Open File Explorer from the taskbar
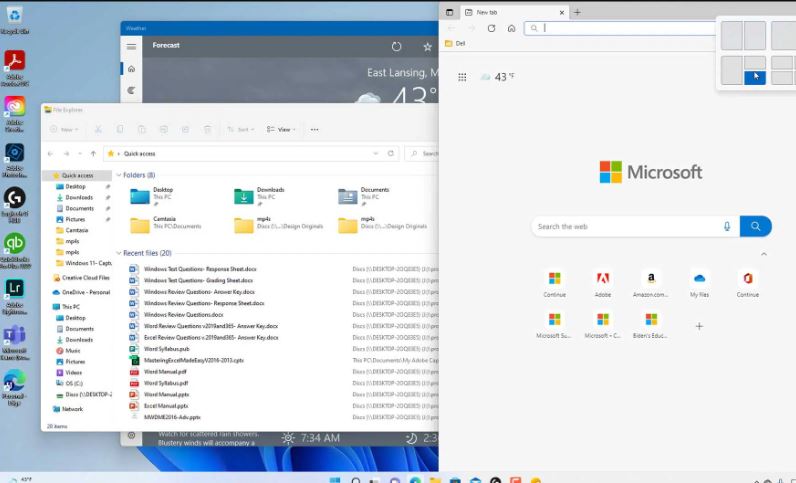Screen dimensions: 796x483 435,480
